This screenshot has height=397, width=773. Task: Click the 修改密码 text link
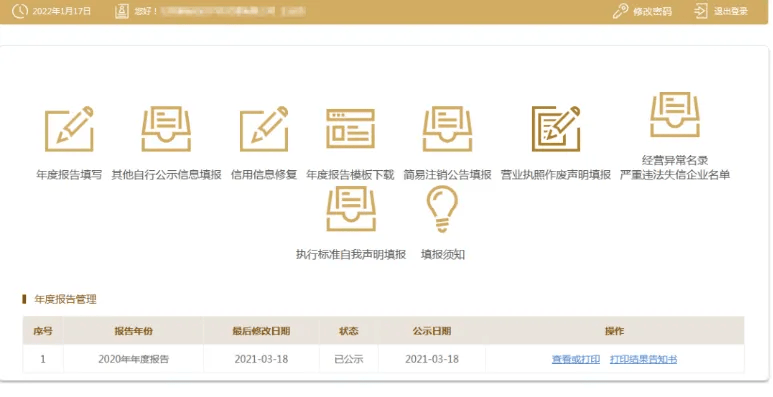click(x=652, y=11)
